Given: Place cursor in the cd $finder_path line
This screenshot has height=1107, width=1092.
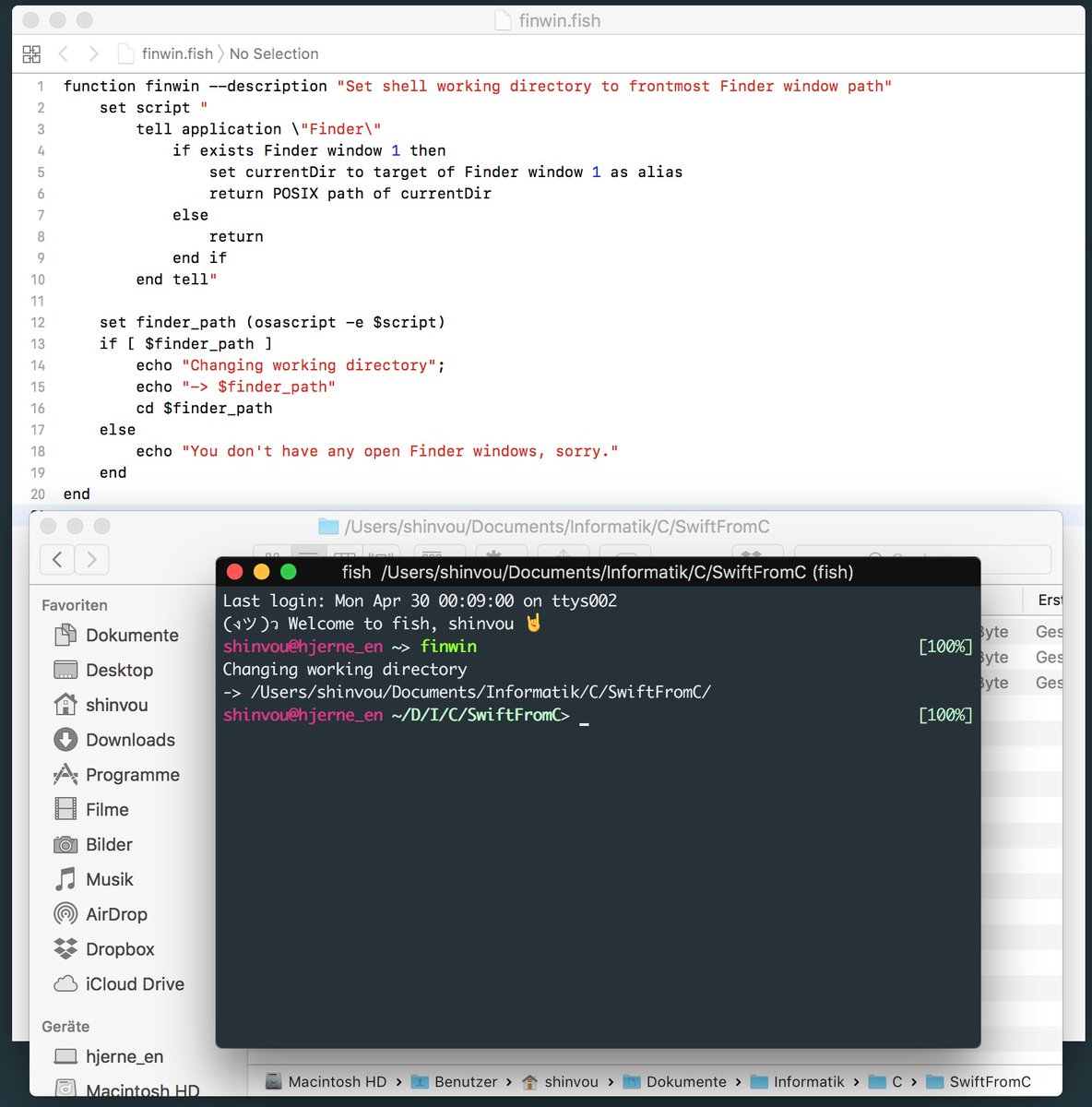Looking at the screenshot, I should (x=204, y=409).
